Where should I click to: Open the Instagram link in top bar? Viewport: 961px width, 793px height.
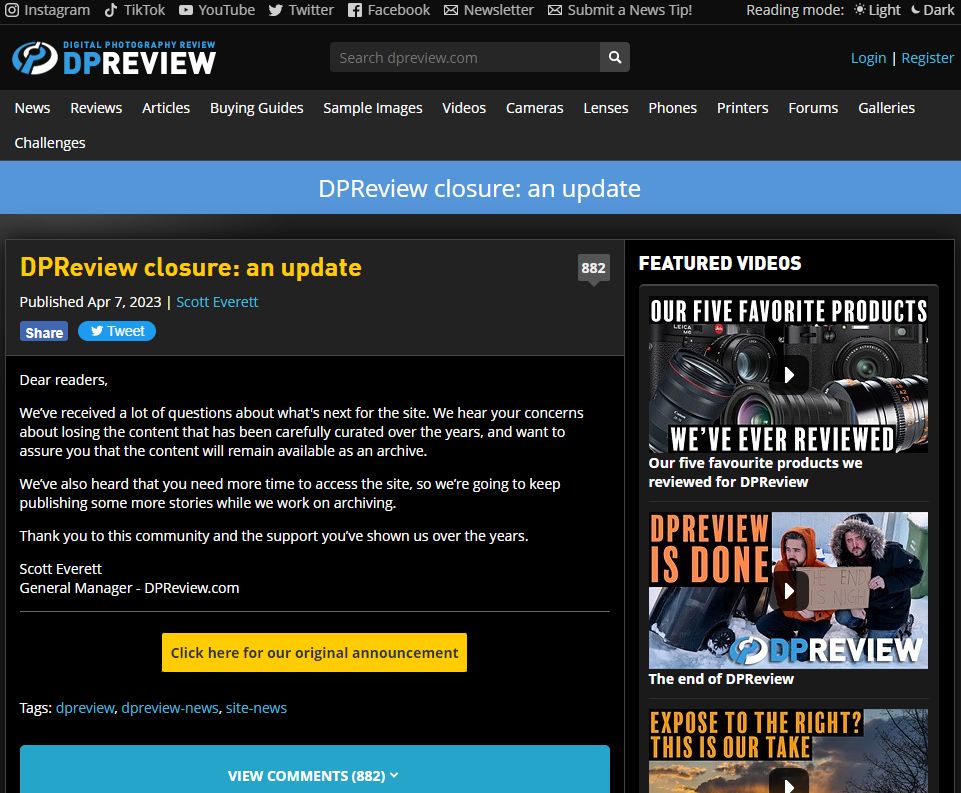point(47,10)
